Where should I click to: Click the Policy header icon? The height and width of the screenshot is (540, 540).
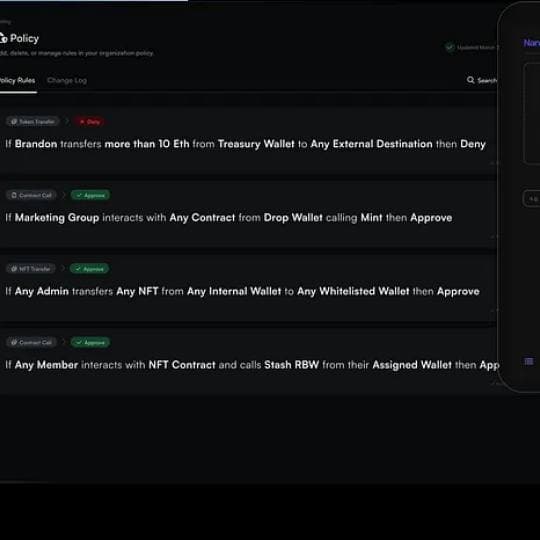(x=3, y=38)
